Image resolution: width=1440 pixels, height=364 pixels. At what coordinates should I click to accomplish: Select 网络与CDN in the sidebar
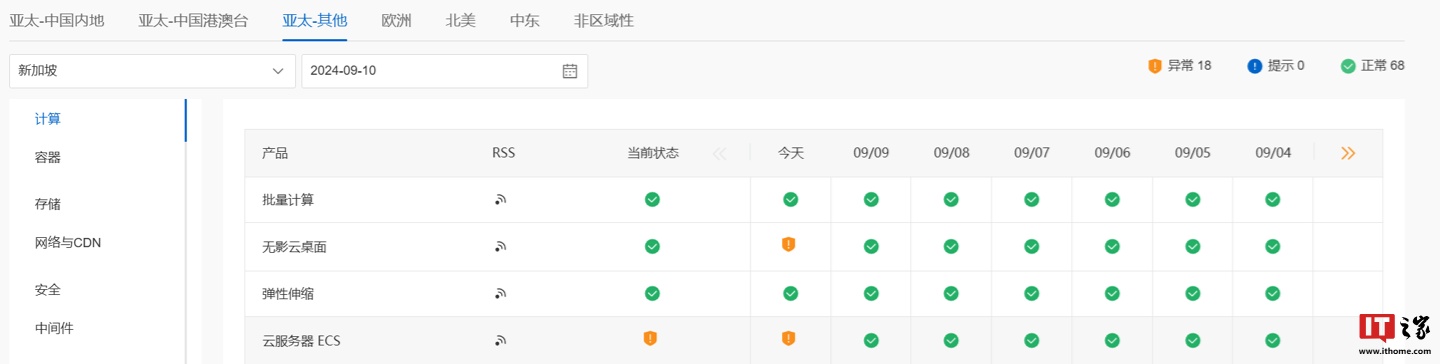(x=68, y=242)
